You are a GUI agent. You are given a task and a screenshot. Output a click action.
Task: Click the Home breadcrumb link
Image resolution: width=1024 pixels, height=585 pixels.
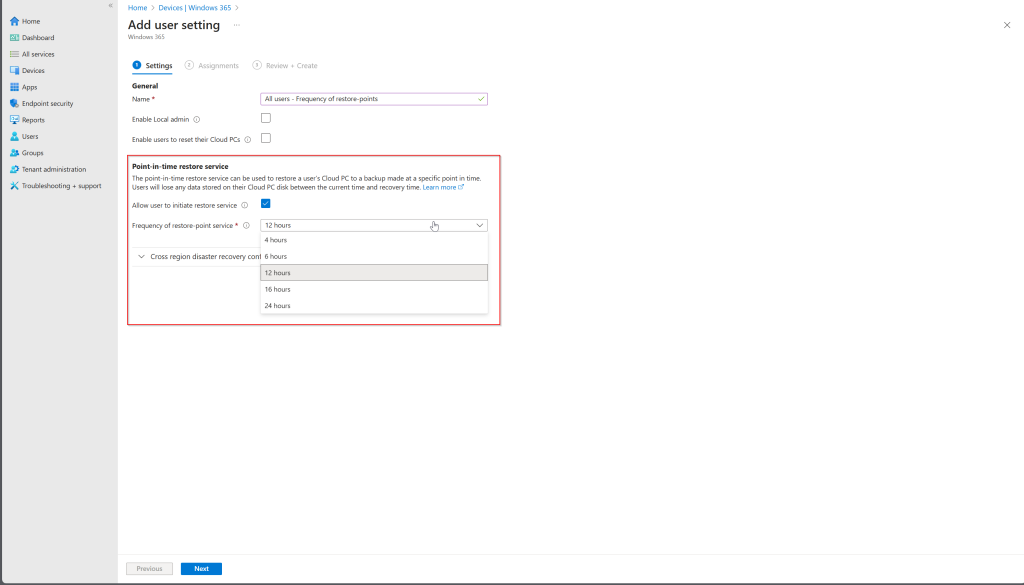pyautogui.click(x=137, y=8)
